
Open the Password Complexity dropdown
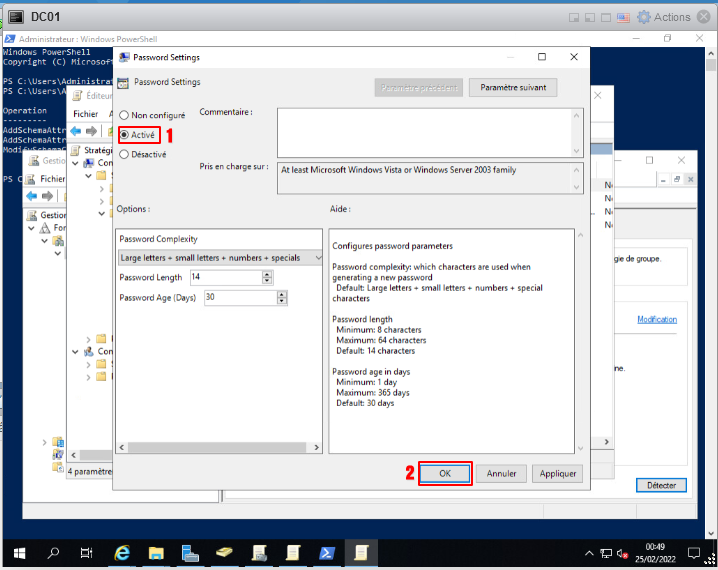tap(220, 258)
